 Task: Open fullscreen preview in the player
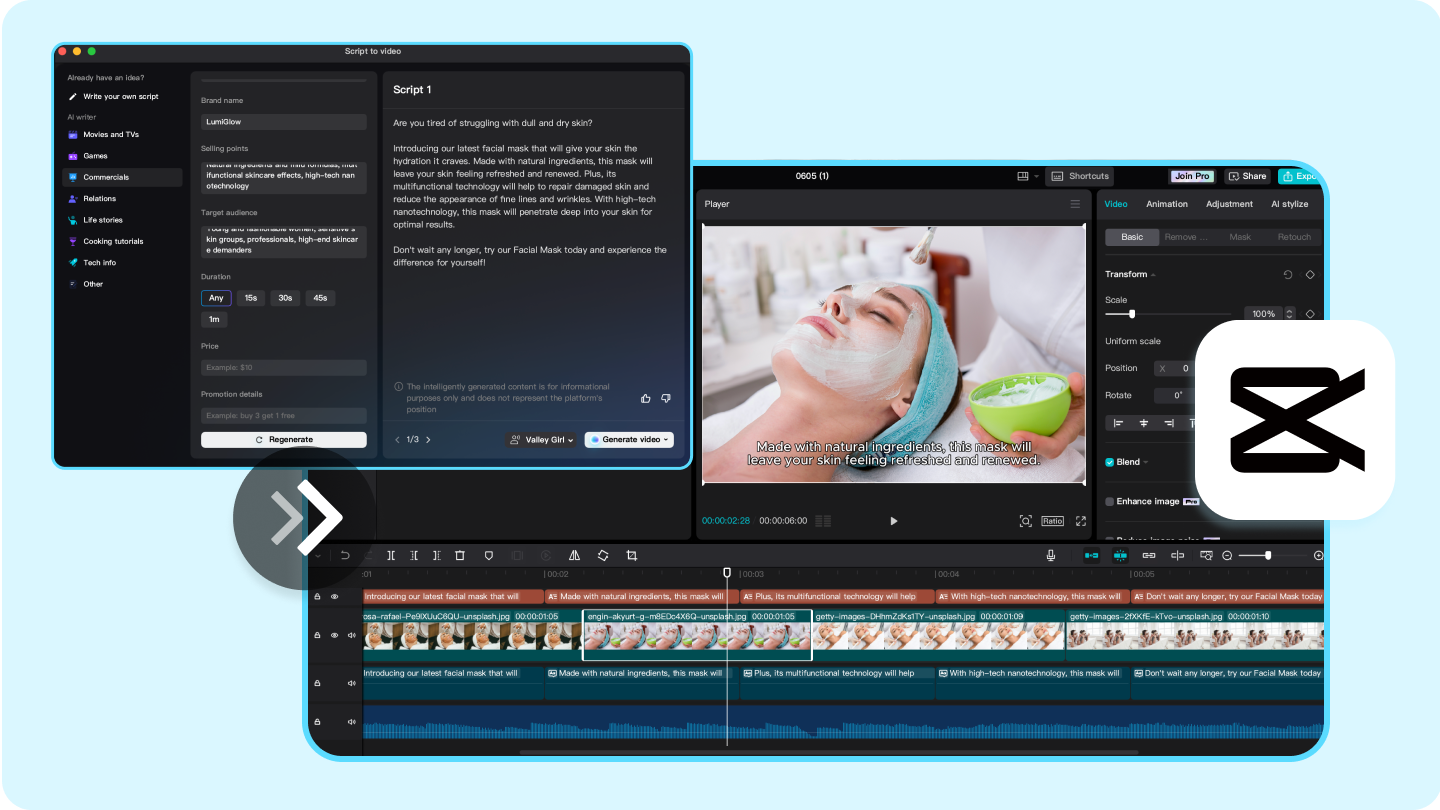coord(1081,521)
